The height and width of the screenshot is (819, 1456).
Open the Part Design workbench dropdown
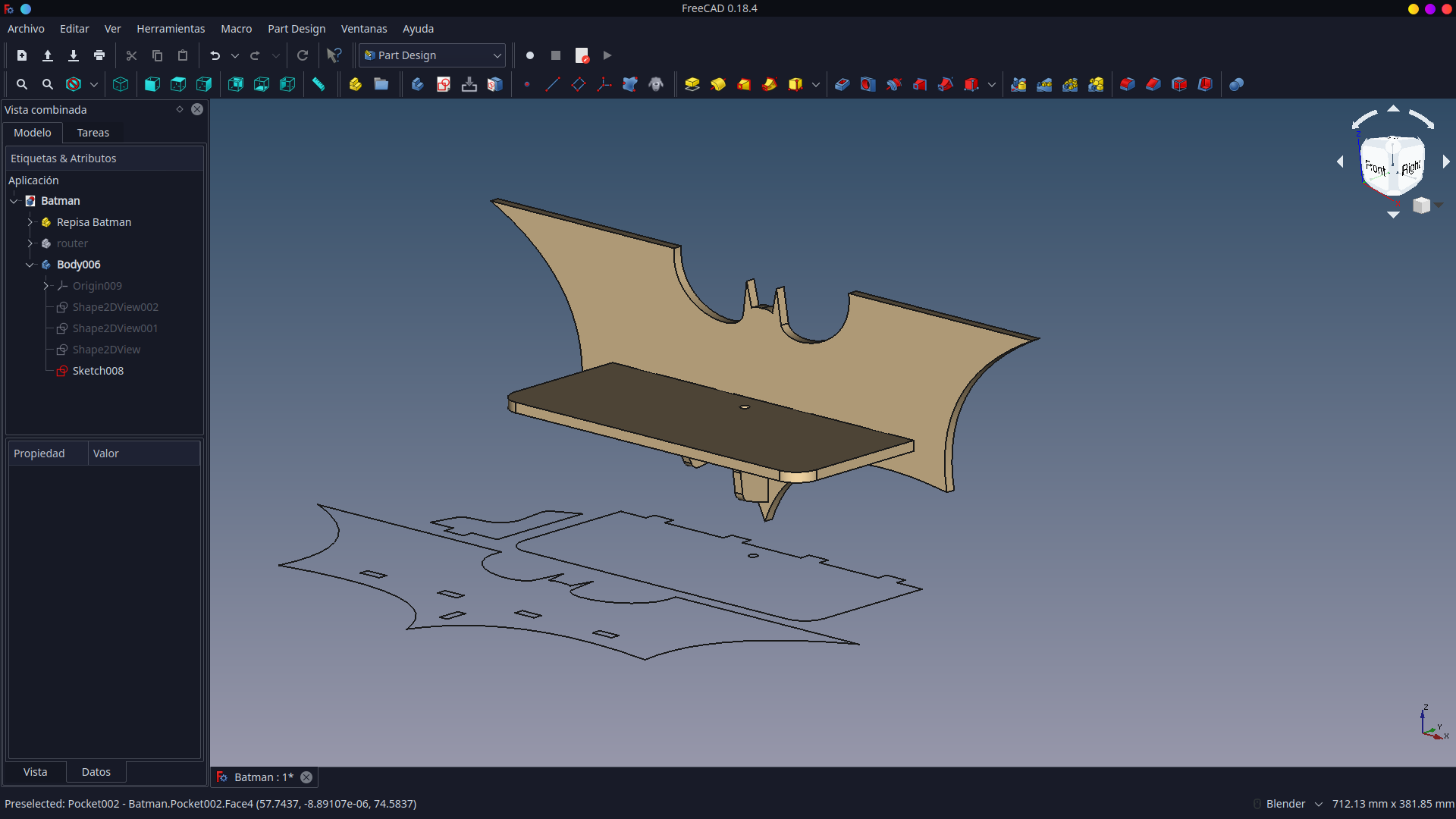432,55
